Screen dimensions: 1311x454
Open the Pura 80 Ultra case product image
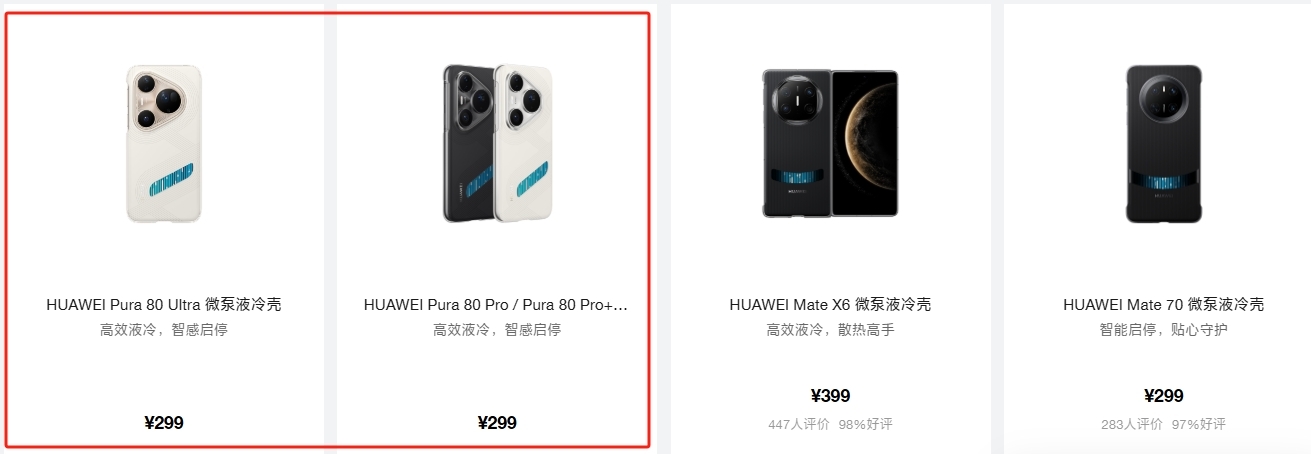164,143
